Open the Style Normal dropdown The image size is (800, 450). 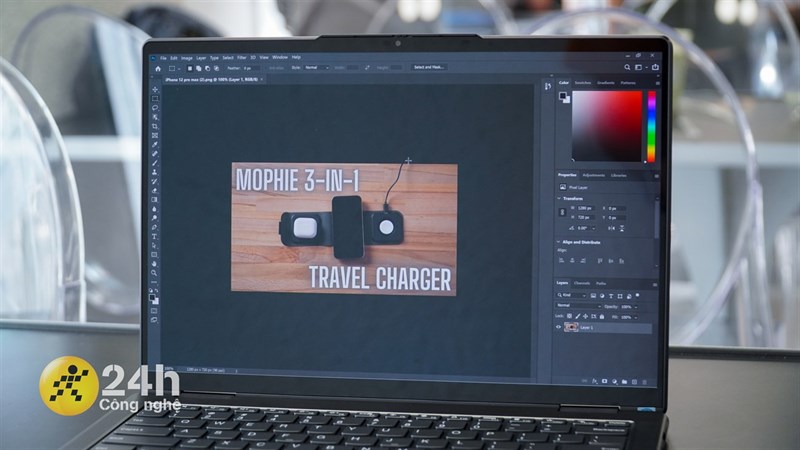pyautogui.click(x=316, y=68)
